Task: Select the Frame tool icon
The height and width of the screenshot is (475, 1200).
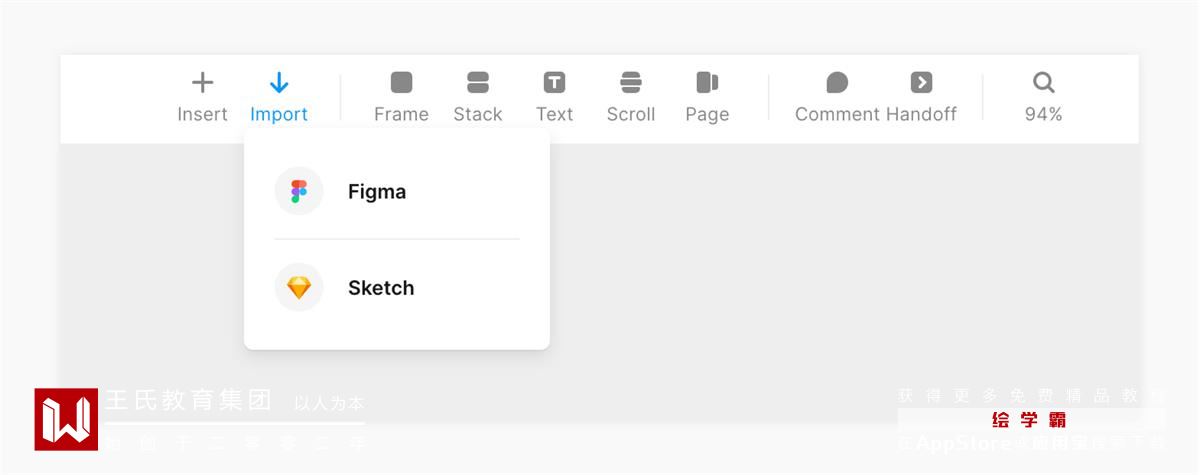Action: [x=401, y=82]
